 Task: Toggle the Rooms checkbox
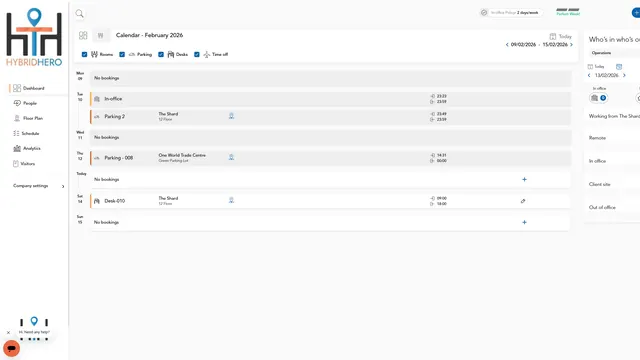pos(84,54)
